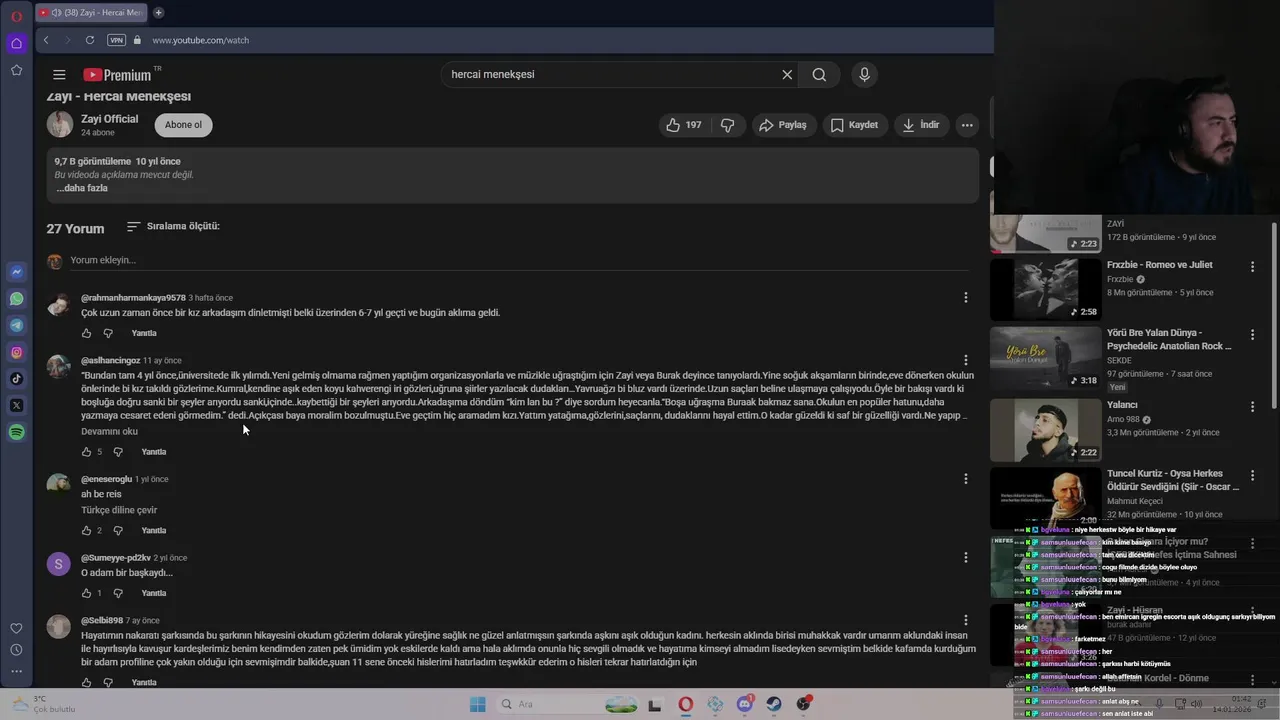Screen dimensions: 1280x720
Task: Click the İndir download button
Action: (921, 125)
